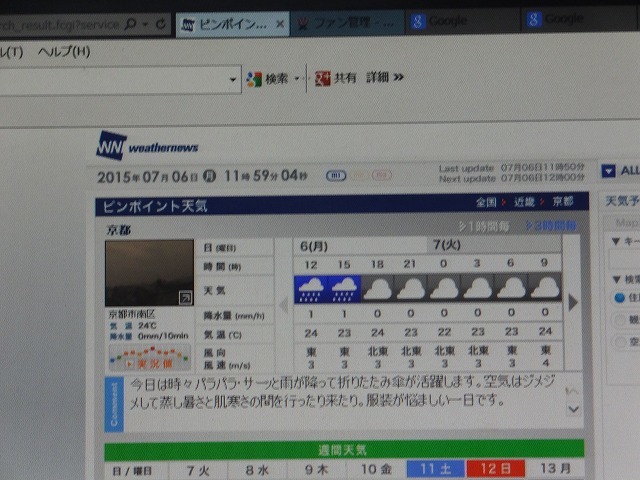Click the cloud icon for 21 o'clock
The height and width of the screenshot is (480, 640).
pos(411,288)
